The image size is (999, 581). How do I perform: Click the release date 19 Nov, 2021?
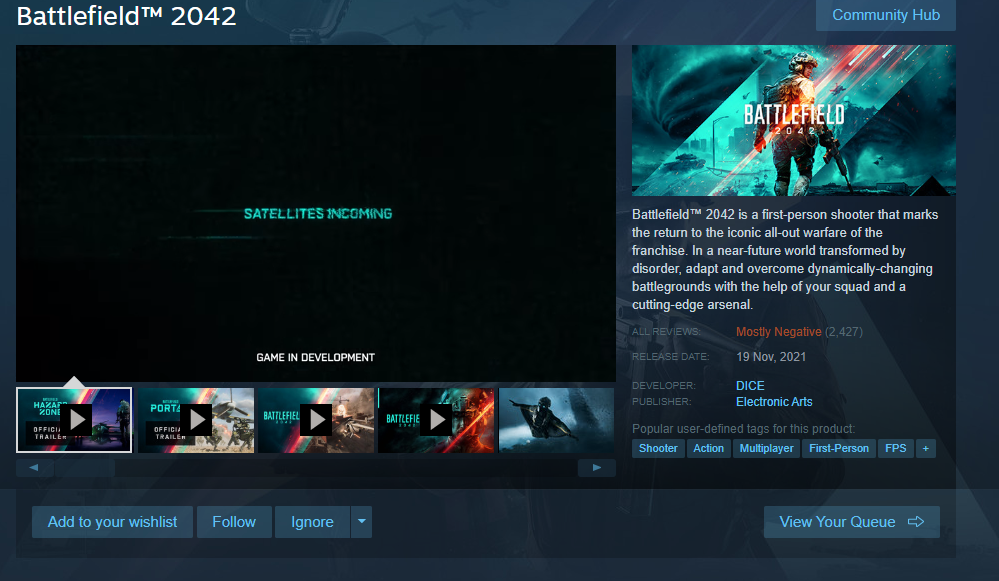pyautogui.click(x=771, y=357)
